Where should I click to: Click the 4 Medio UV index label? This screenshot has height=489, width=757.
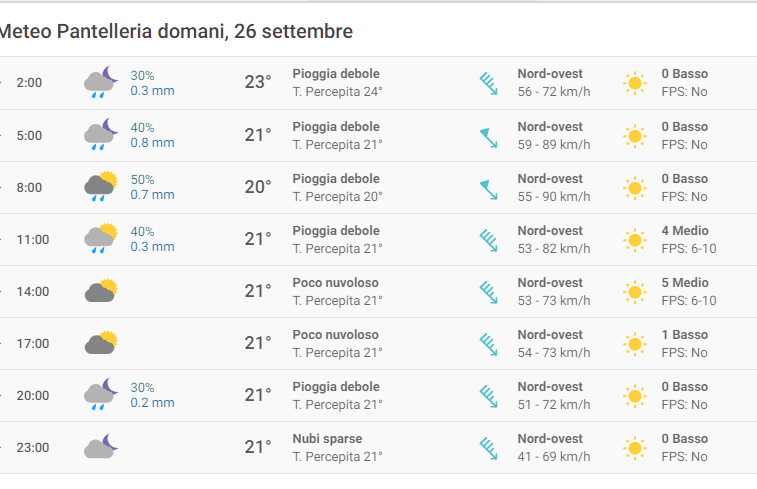(685, 231)
